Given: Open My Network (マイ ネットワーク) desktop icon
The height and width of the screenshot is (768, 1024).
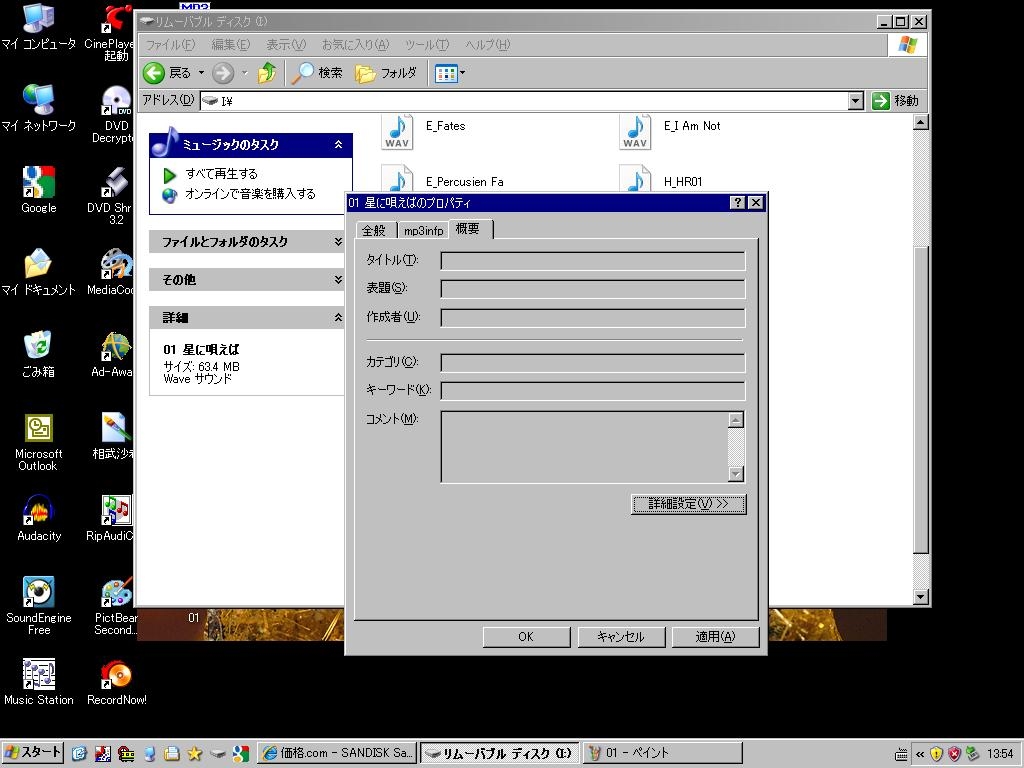Looking at the screenshot, I should tap(39, 108).
